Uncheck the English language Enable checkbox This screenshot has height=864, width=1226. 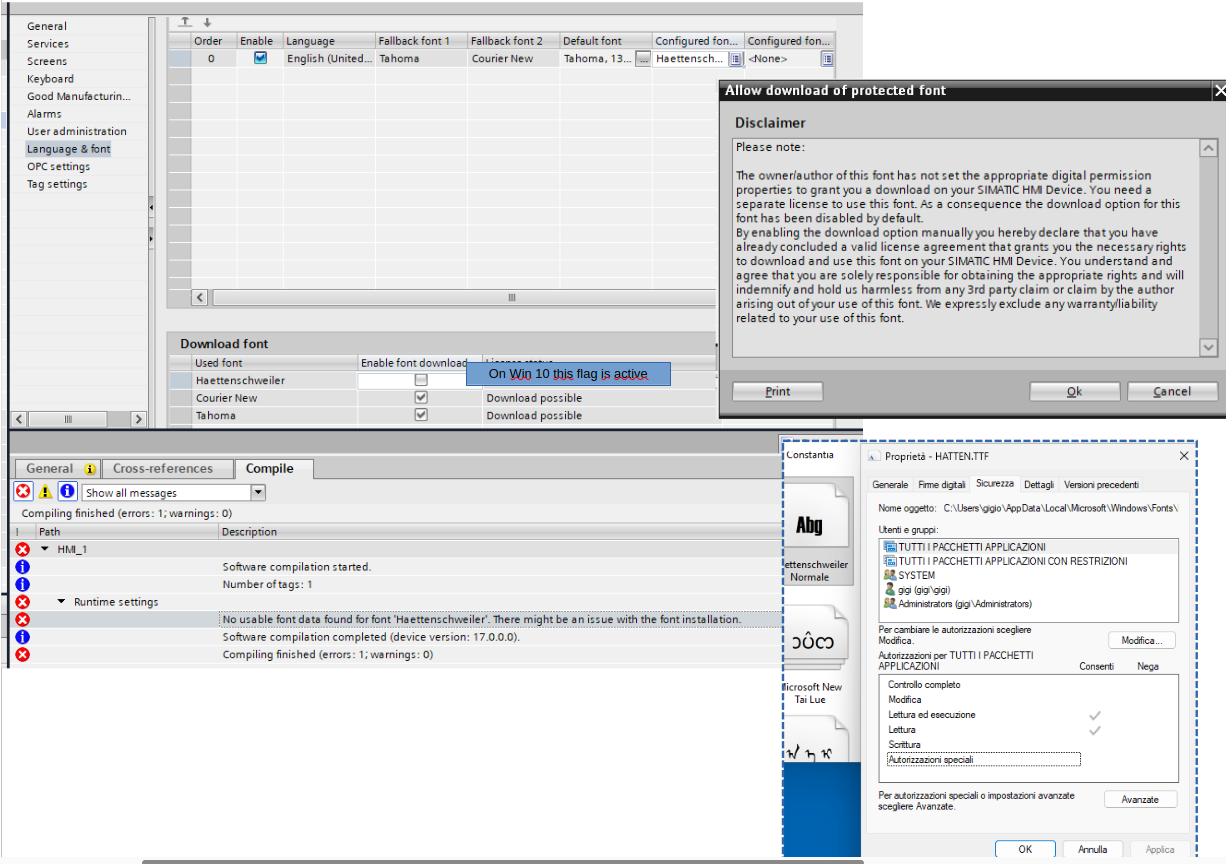tap(261, 58)
